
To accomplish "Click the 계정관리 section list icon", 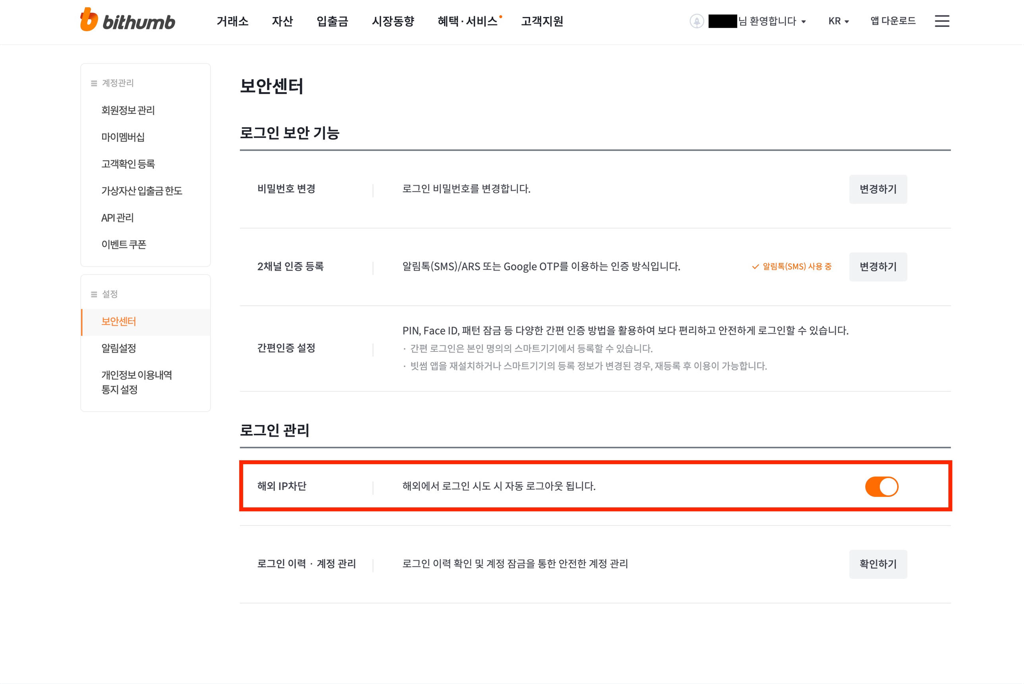I will click(x=94, y=83).
